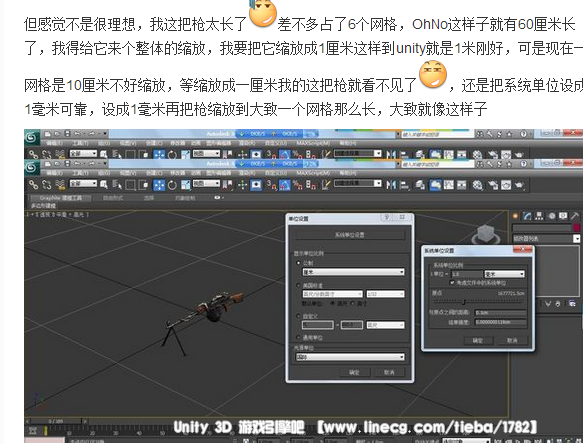
Task: Switch to the Modify command panel tab
Action: [x=527, y=216]
